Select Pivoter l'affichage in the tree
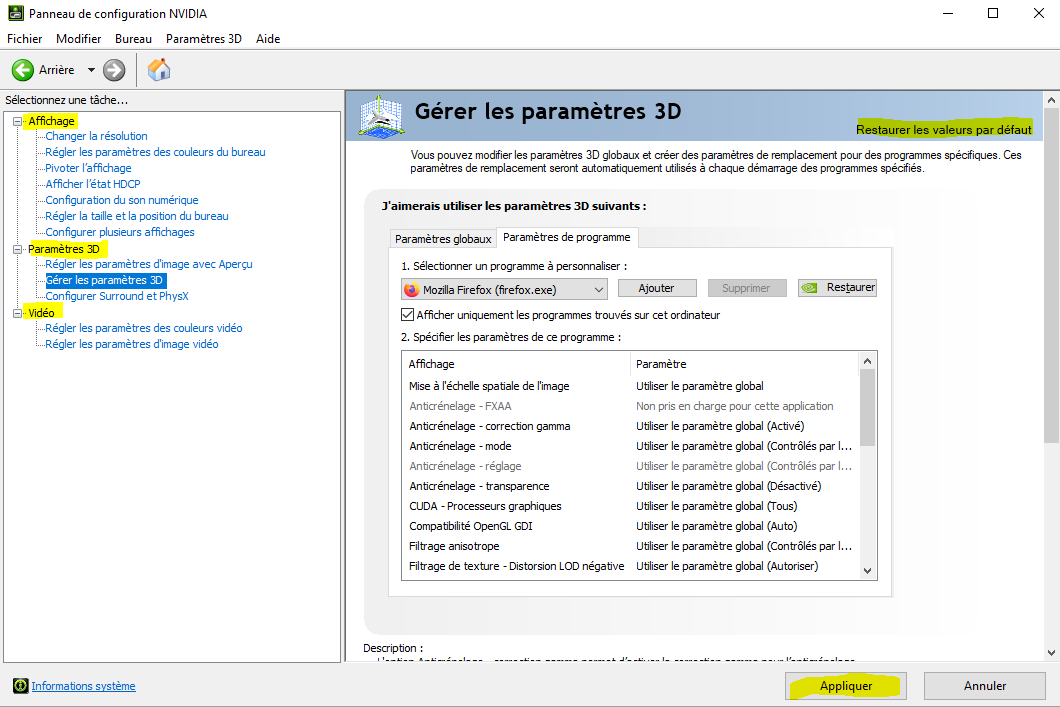 [x=88, y=168]
